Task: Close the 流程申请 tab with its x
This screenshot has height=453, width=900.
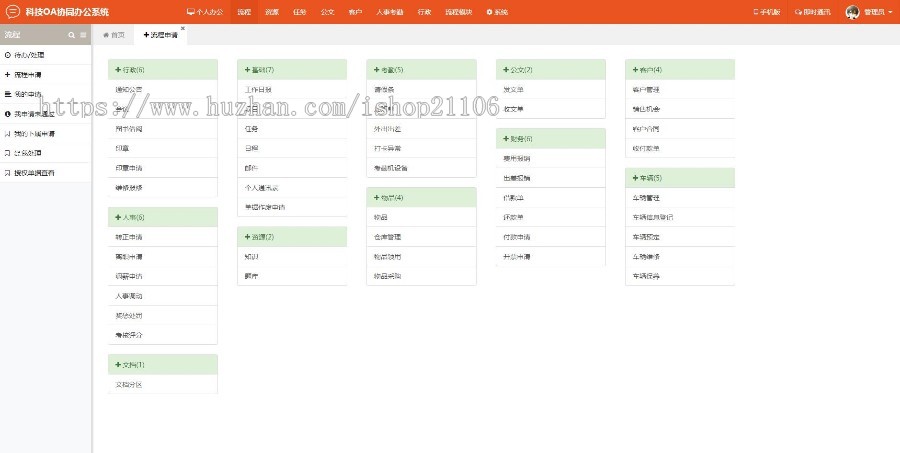Action: point(183,28)
